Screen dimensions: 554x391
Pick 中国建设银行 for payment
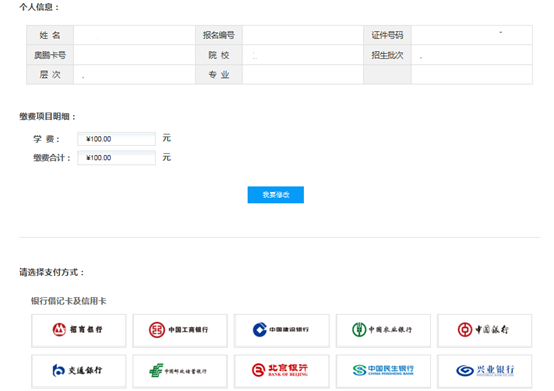click(x=282, y=331)
